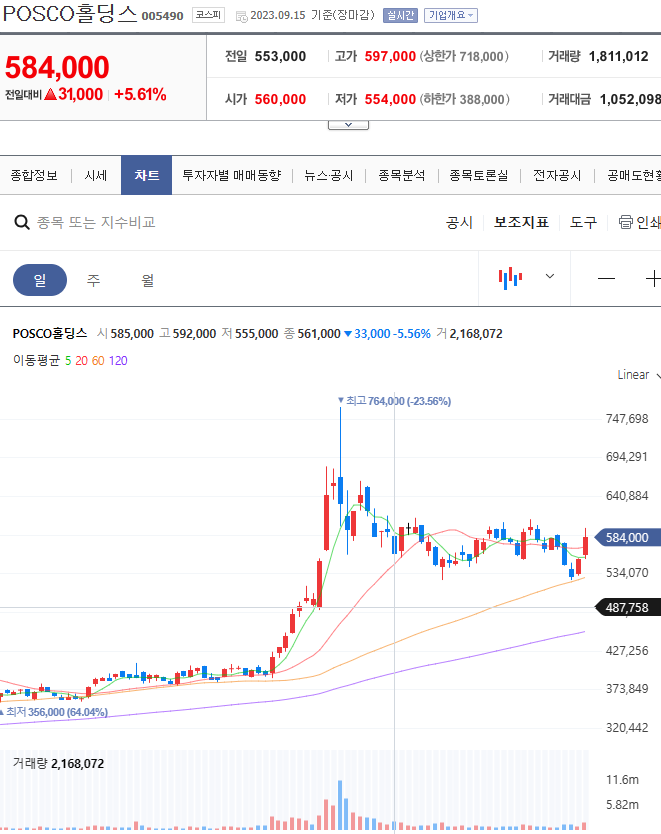Click the magnifying glass search icon
This screenshot has width=661, height=834.
[x=22, y=222]
